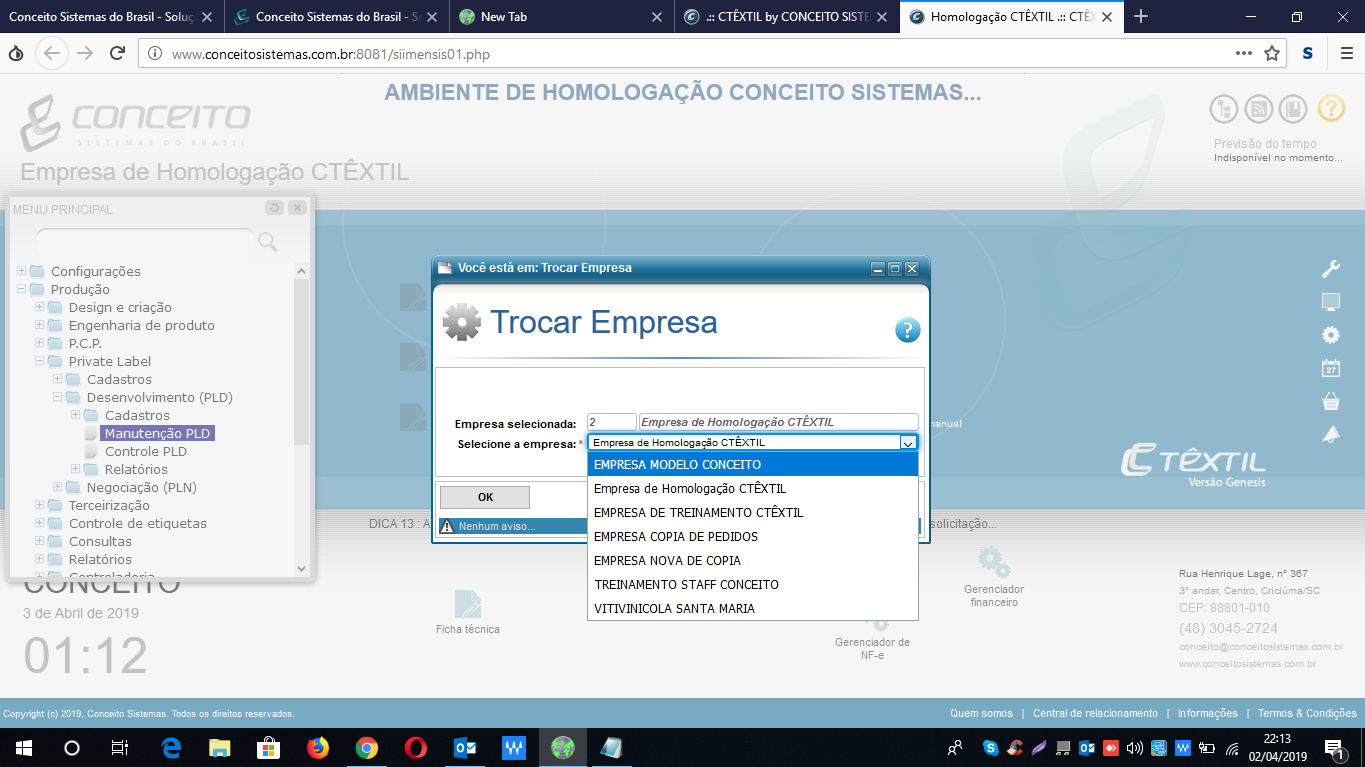This screenshot has width=1365, height=767.
Task: Open a new browser tab with plus
Action: click(1141, 16)
